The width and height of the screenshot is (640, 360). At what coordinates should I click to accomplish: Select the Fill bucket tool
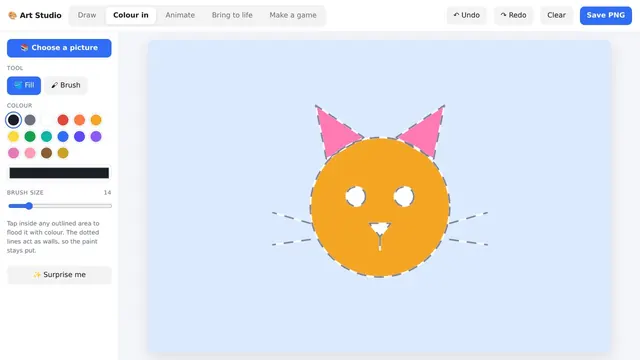pos(24,85)
